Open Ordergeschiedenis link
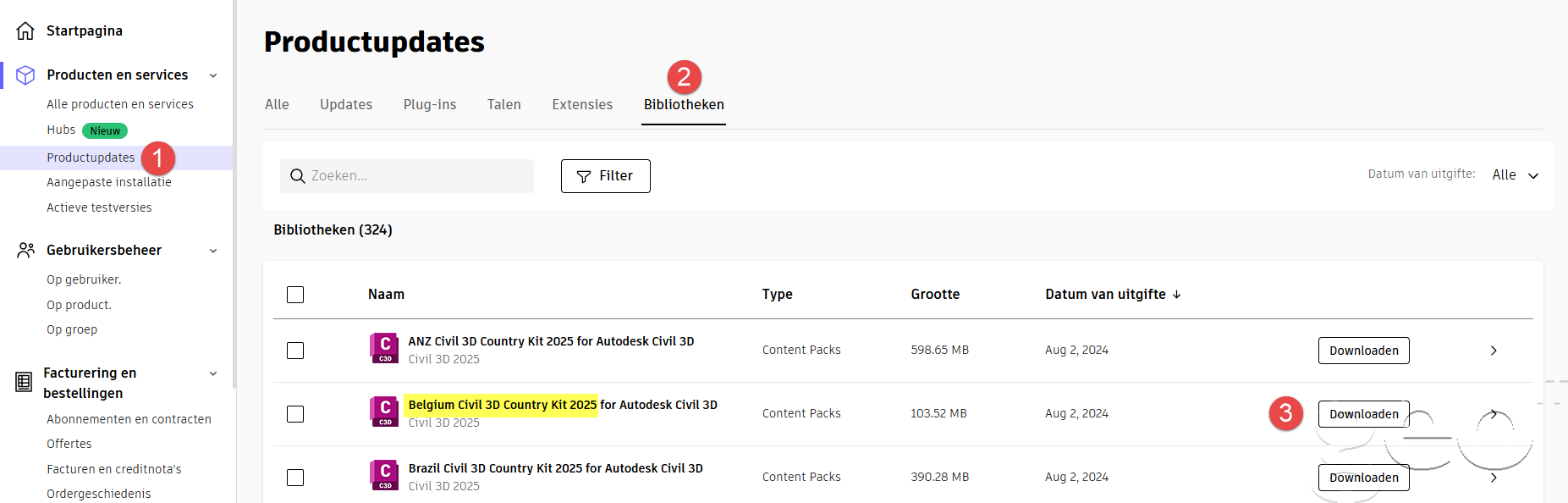1568x503 pixels. (x=99, y=494)
